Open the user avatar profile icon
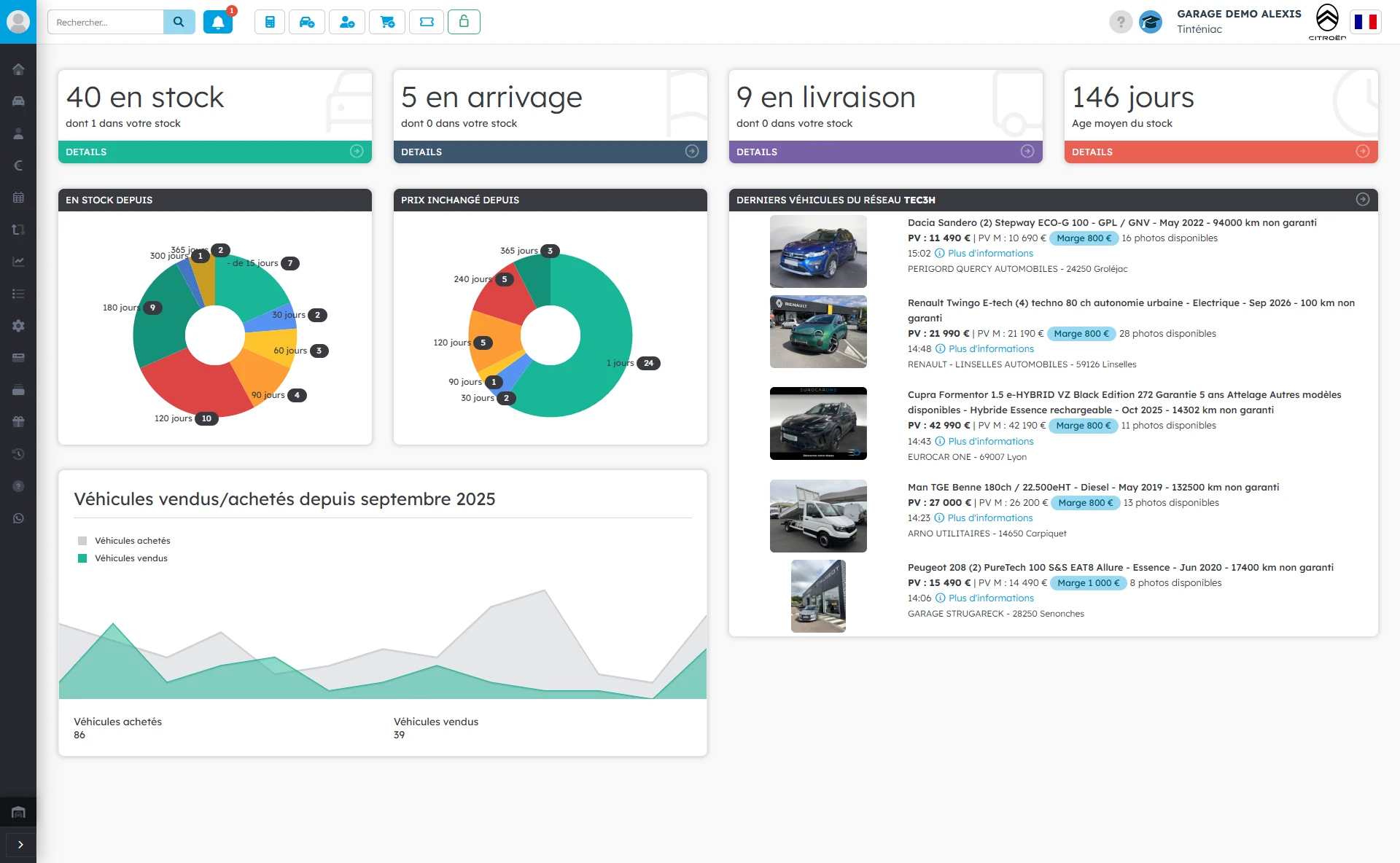This screenshot has height=863, width=1400. [18, 22]
